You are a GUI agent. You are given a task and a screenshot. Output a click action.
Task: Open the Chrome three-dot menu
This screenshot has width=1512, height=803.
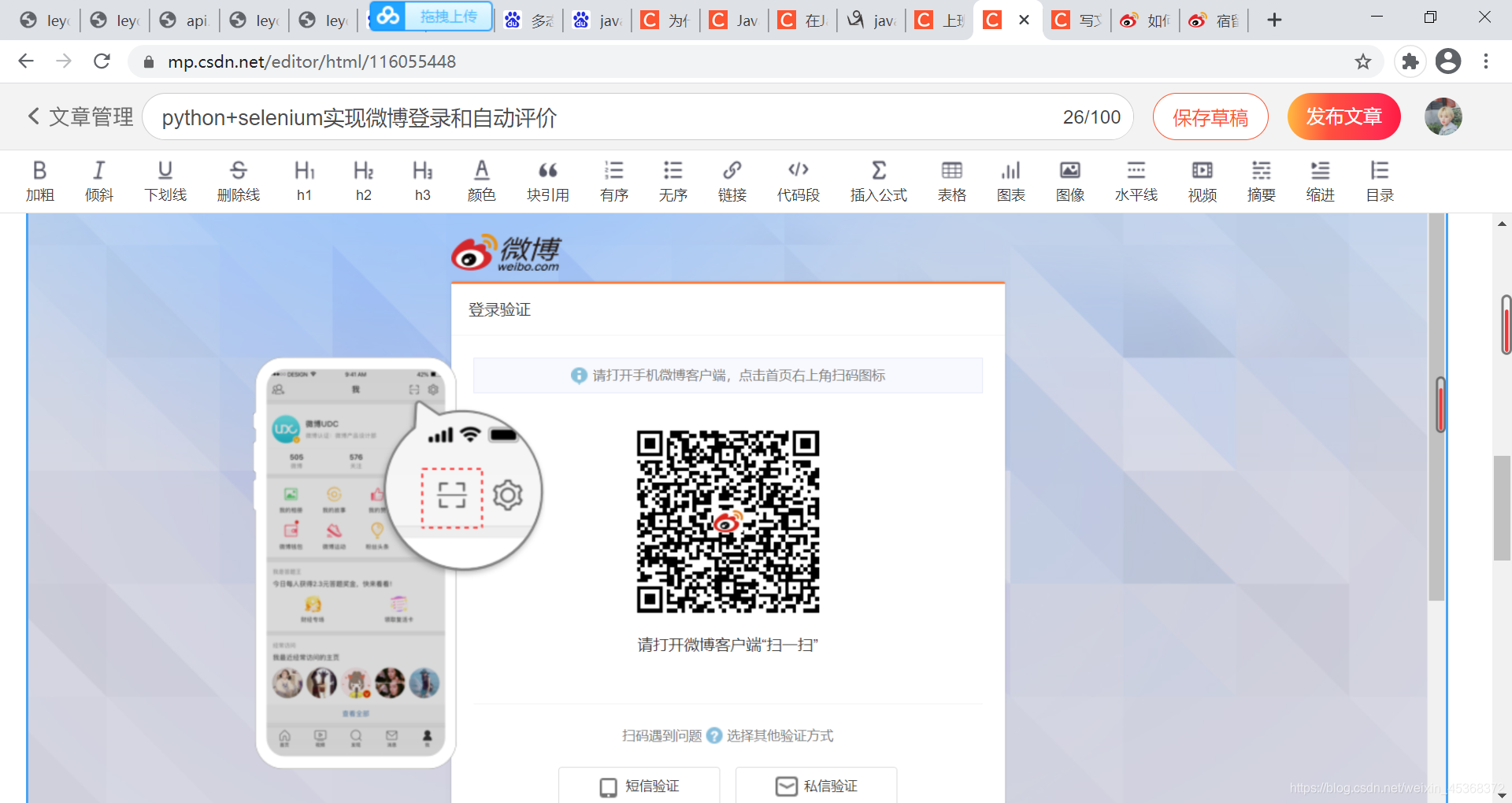pos(1486,61)
